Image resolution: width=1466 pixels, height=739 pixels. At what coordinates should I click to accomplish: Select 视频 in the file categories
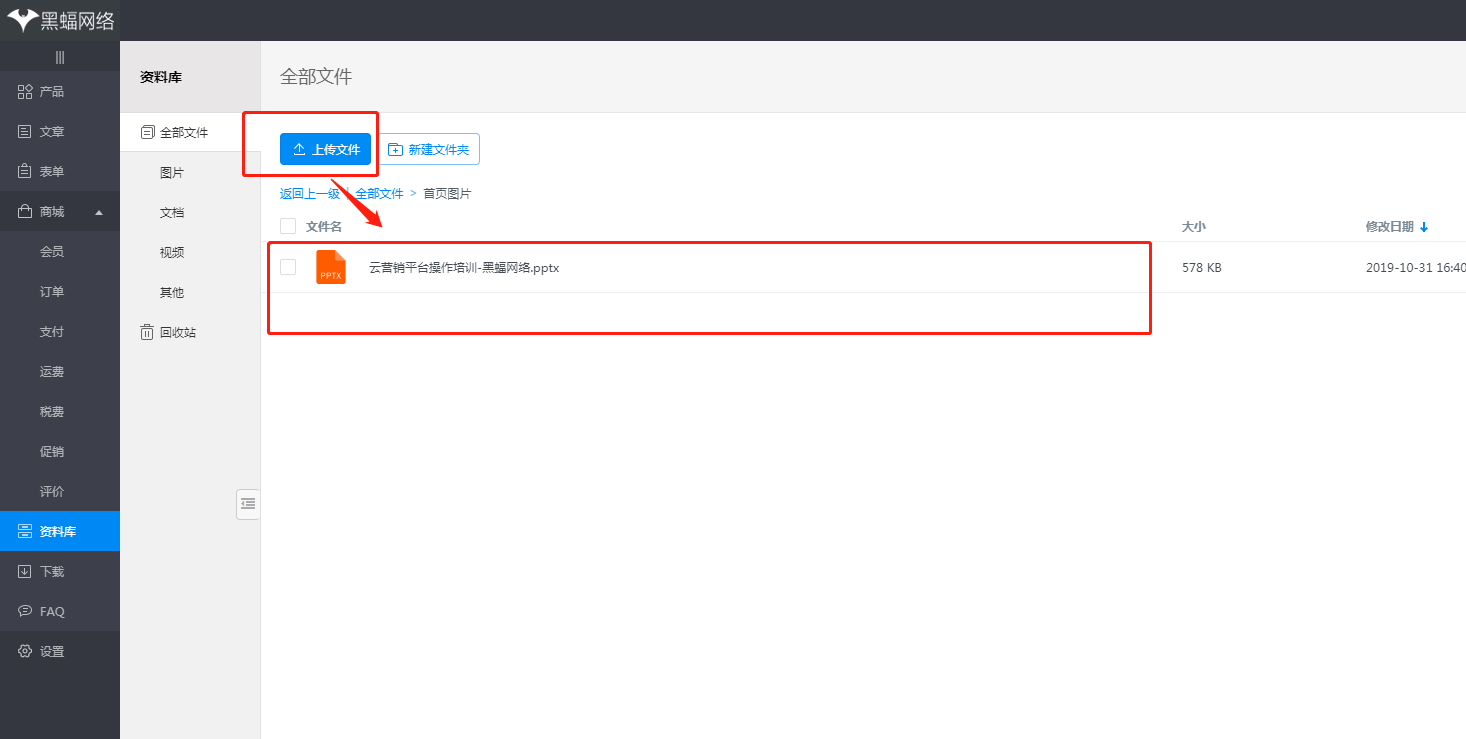[x=172, y=253]
